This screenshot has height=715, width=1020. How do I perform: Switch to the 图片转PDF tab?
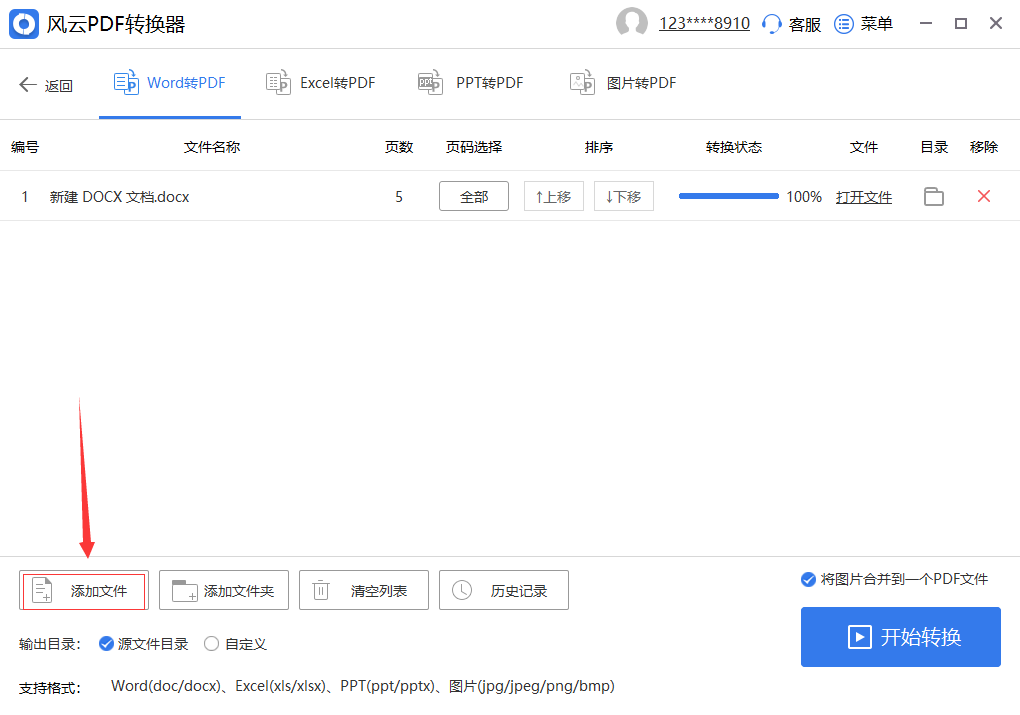623,83
